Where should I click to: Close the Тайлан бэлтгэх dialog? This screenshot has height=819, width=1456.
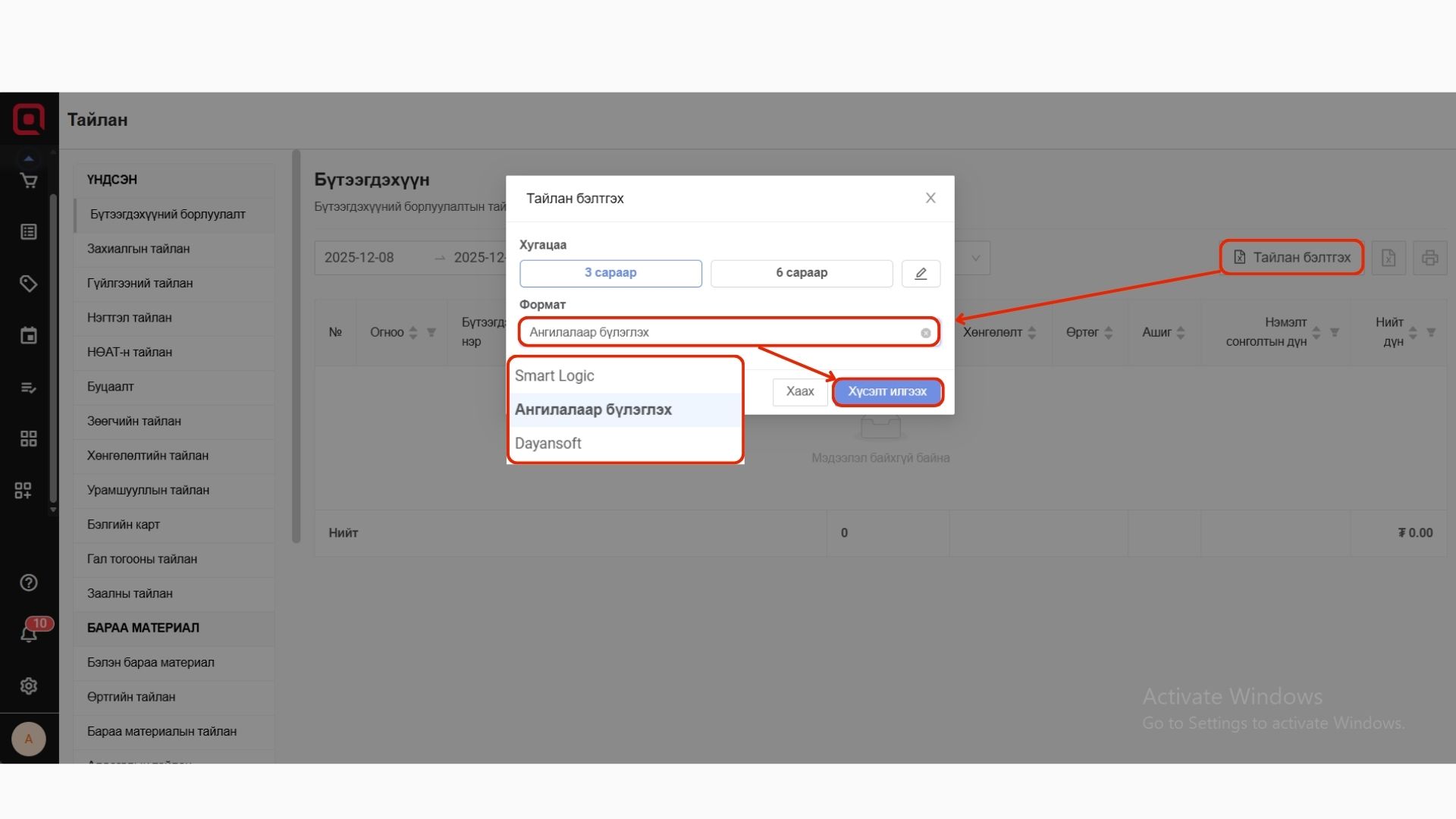tap(930, 198)
